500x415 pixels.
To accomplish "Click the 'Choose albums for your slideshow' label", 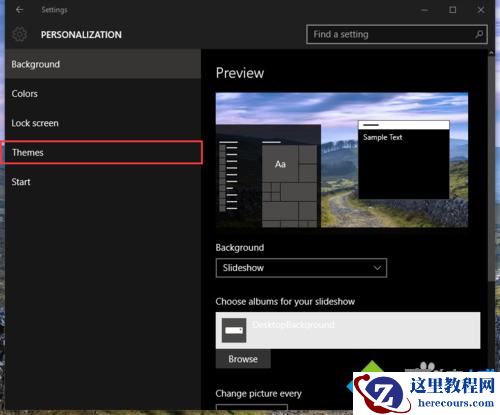I will [x=285, y=302].
